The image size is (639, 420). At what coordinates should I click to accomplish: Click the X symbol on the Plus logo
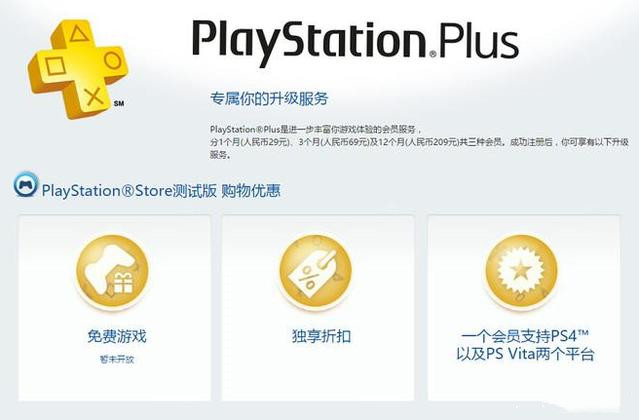(x=94, y=97)
